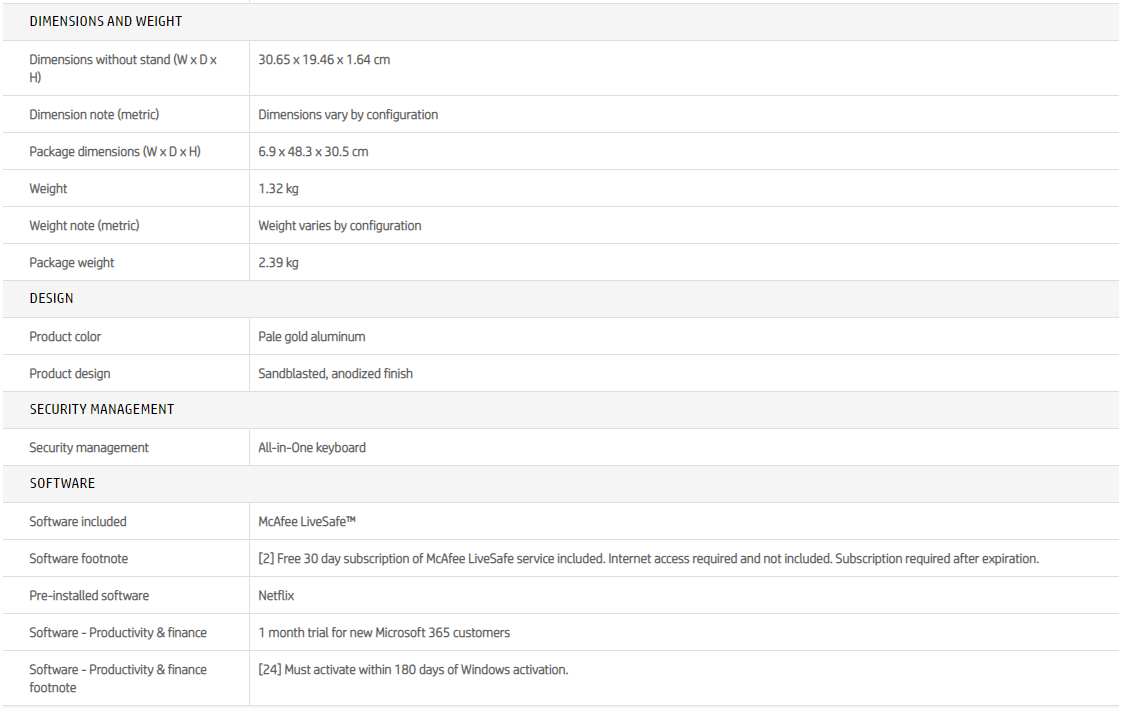Click the DIMENSIONS AND WEIGHT section header

[106, 21]
